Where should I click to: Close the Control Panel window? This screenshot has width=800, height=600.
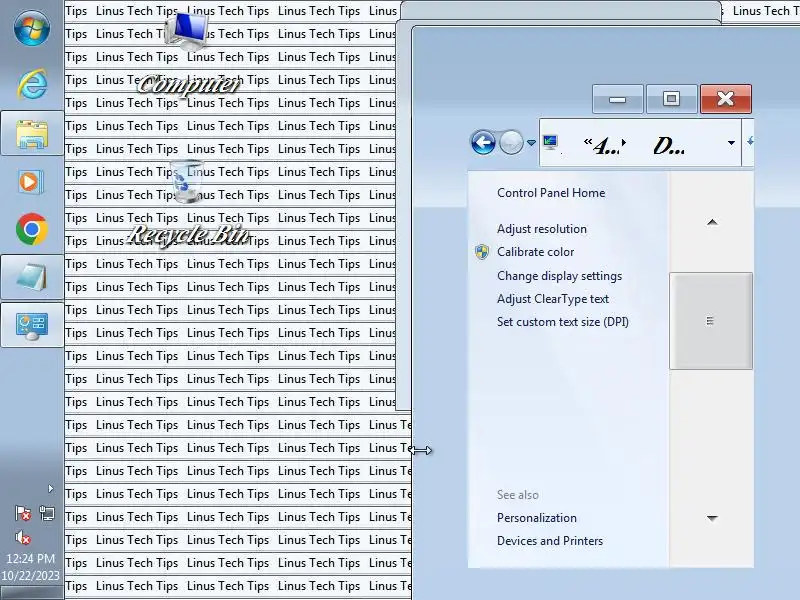(726, 99)
